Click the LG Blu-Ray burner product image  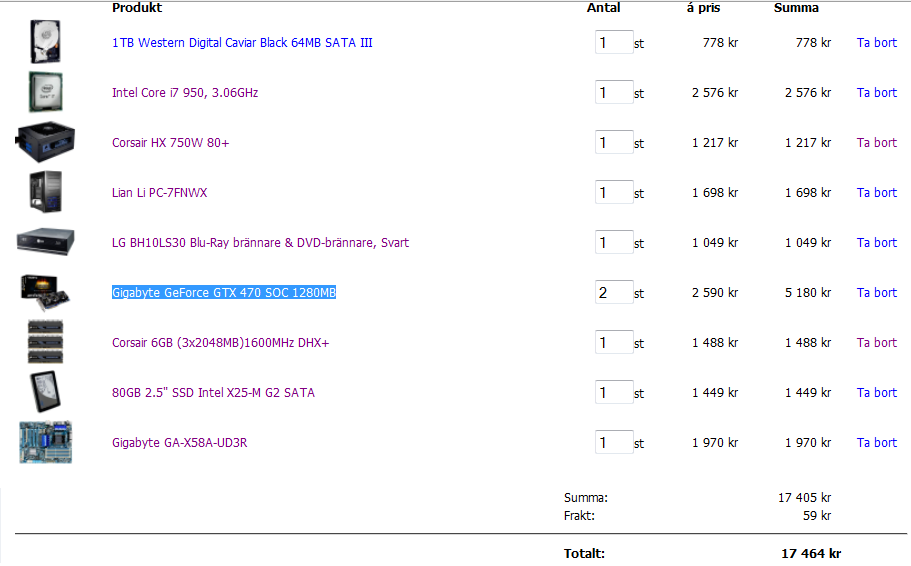(46, 242)
